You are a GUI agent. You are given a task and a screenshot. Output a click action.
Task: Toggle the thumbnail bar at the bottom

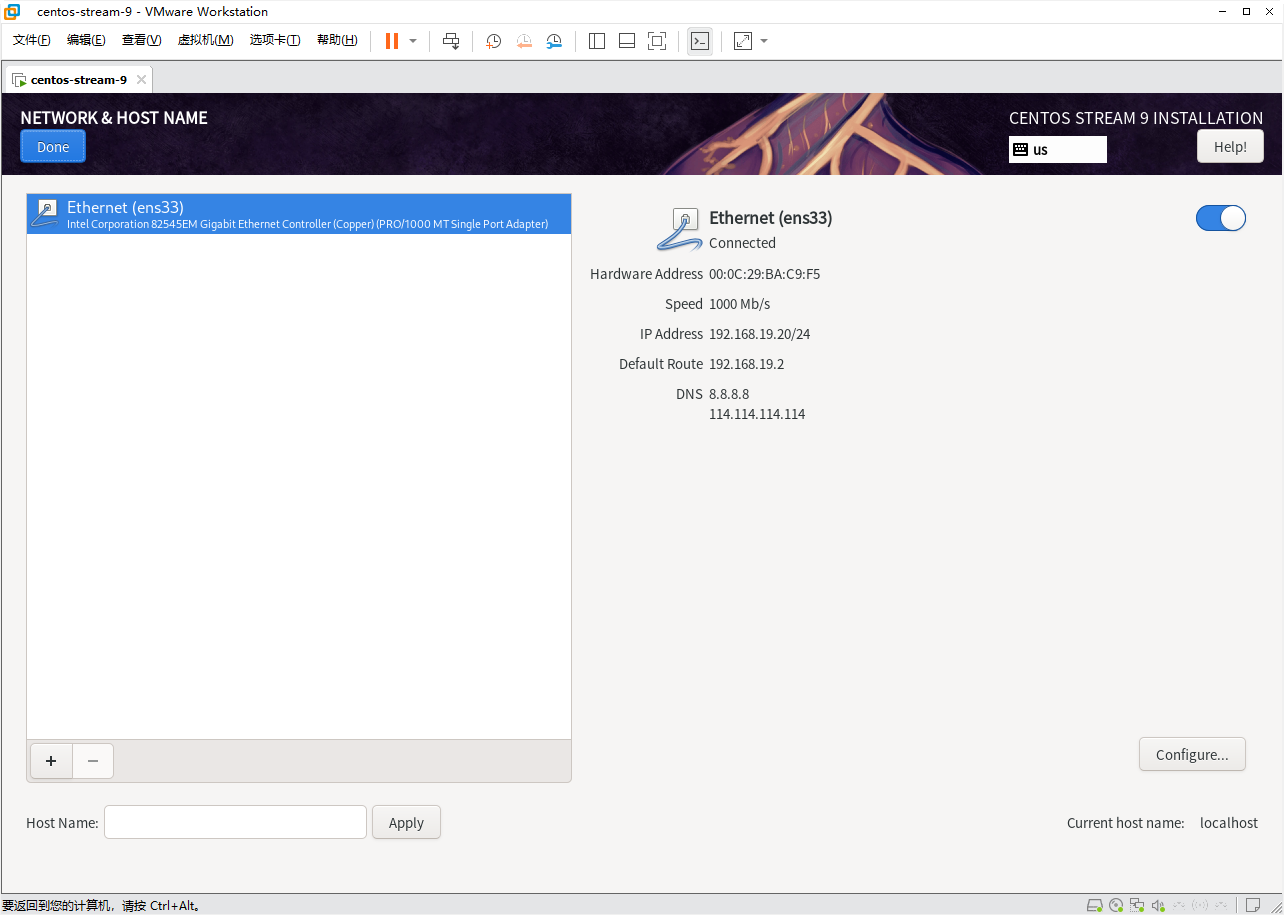point(627,41)
